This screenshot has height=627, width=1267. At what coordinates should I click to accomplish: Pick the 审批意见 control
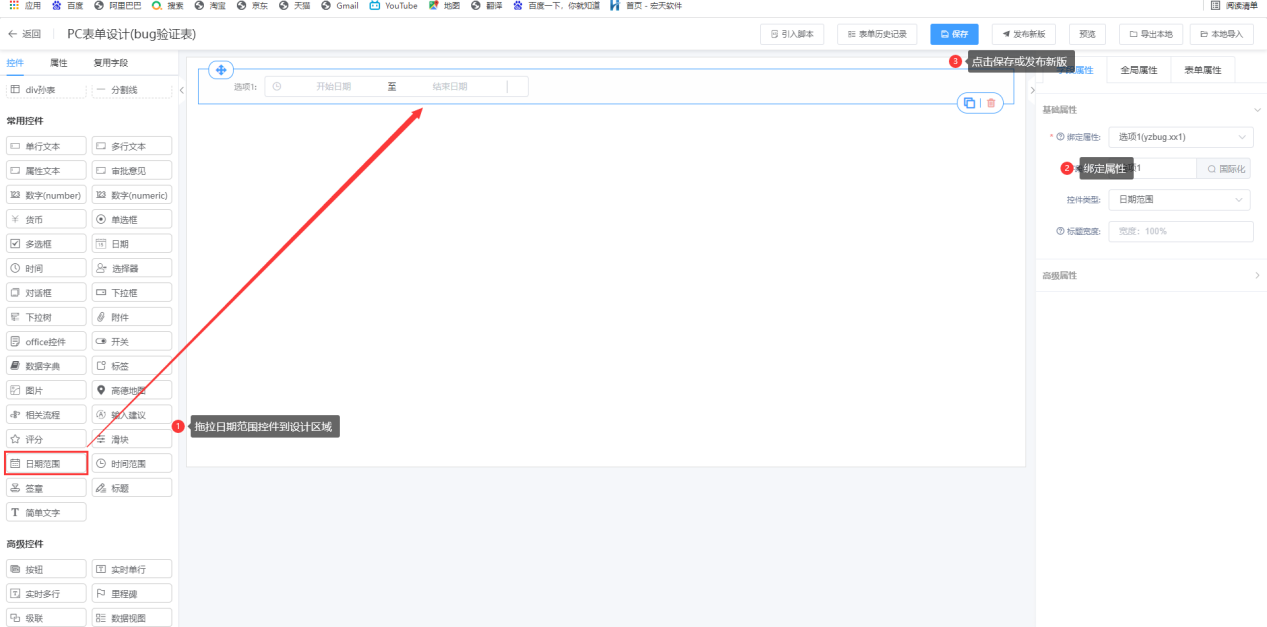point(132,171)
